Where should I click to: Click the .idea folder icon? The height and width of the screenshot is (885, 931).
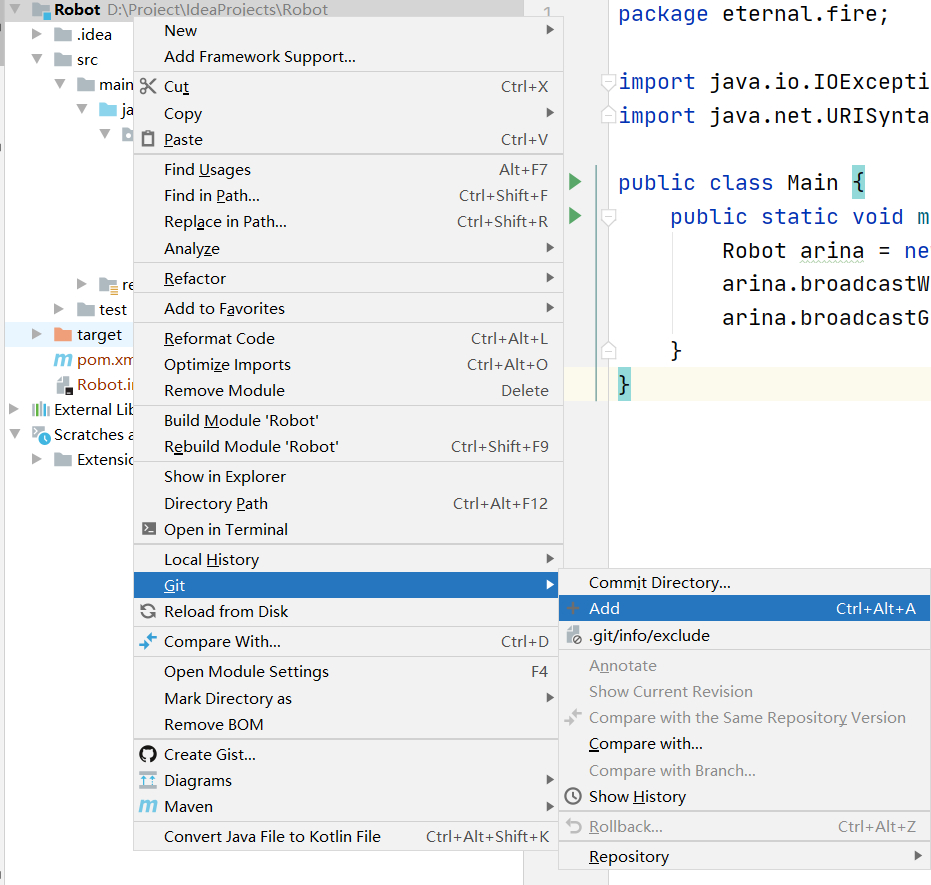pyautogui.click(x=63, y=35)
